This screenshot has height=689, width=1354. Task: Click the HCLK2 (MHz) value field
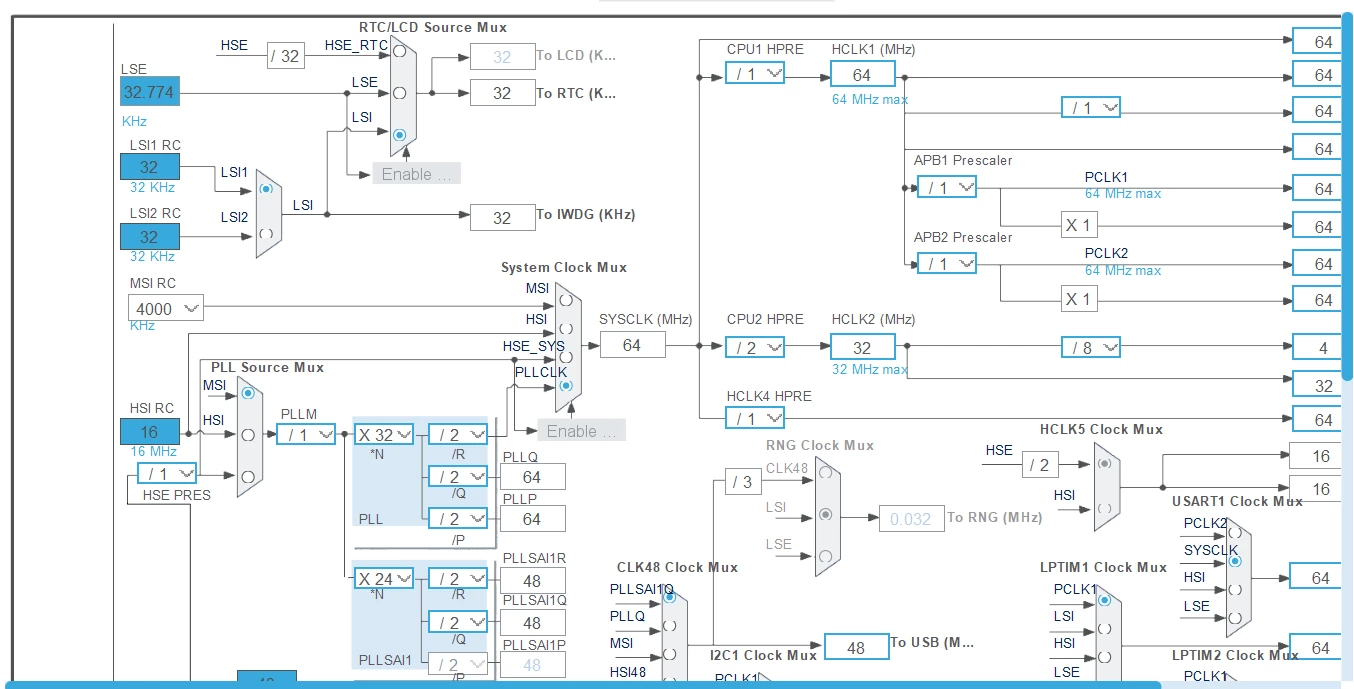click(x=861, y=347)
